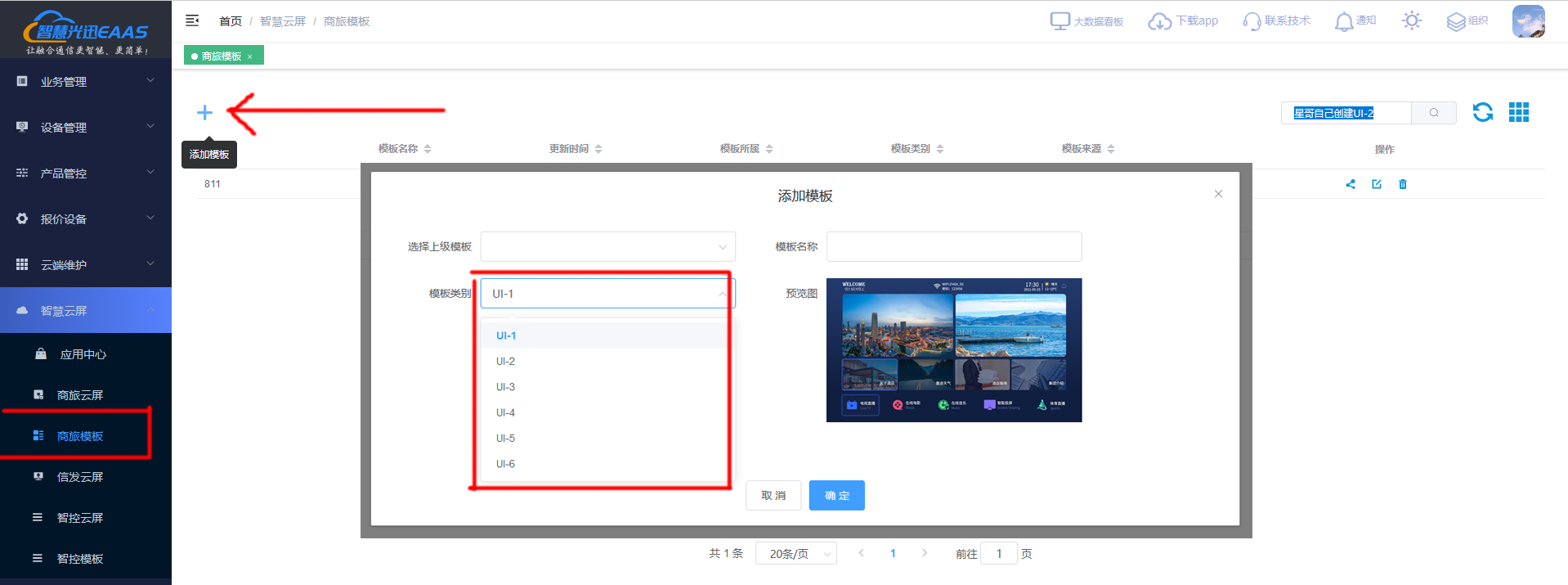Click the 取消 cancel button

point(773,496)
